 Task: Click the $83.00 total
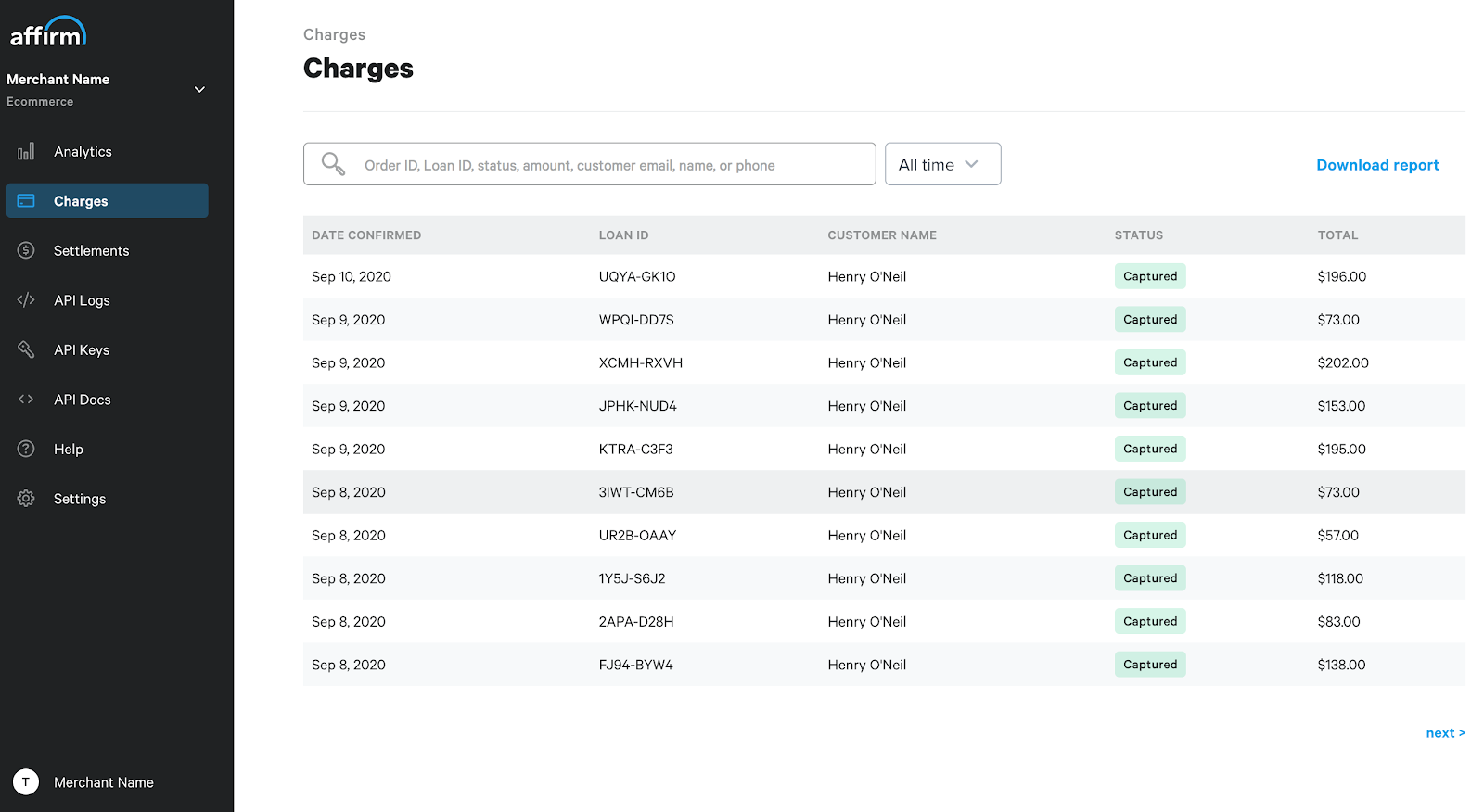point(1338,621)
